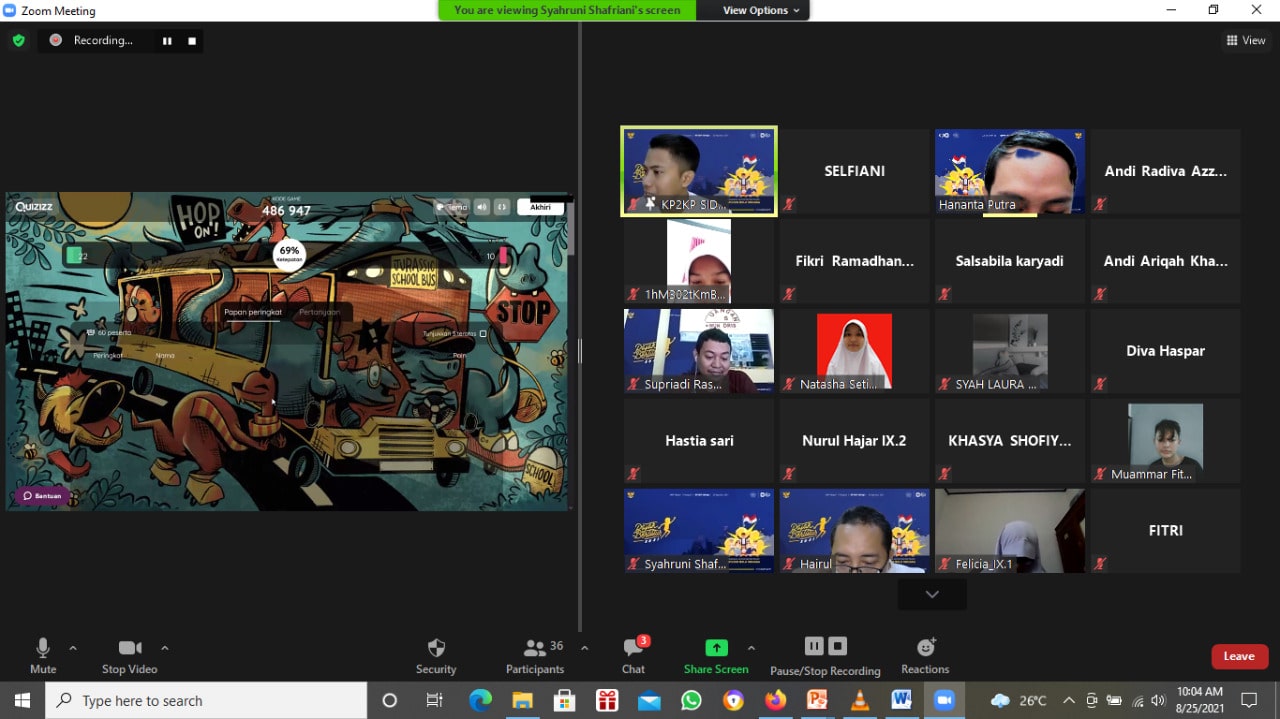Open the Reactions emoji menu

[925, 648]
